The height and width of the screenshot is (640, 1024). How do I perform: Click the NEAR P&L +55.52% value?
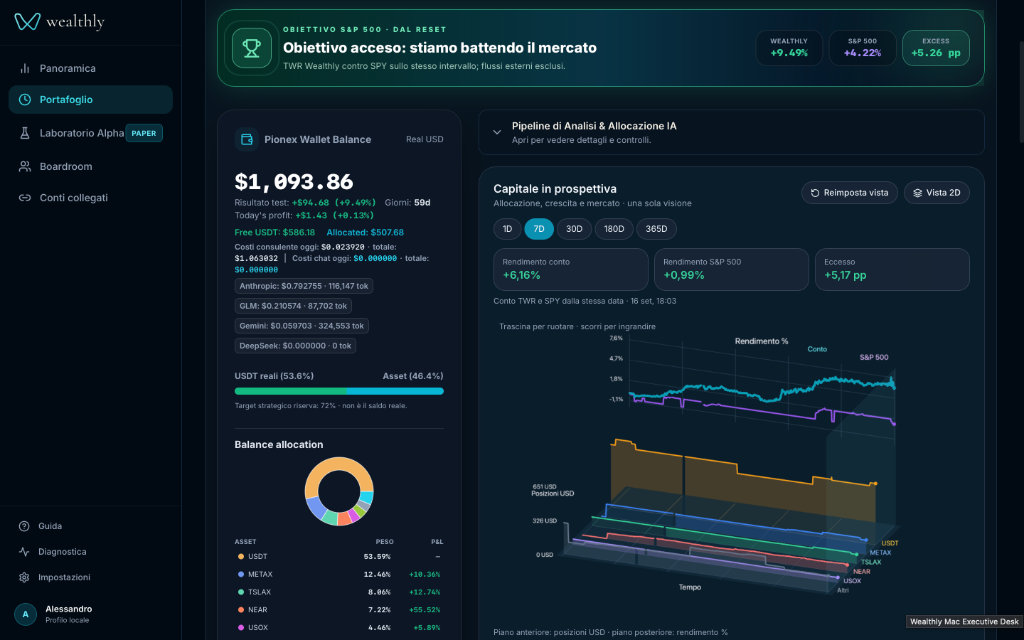coord(424,610)
